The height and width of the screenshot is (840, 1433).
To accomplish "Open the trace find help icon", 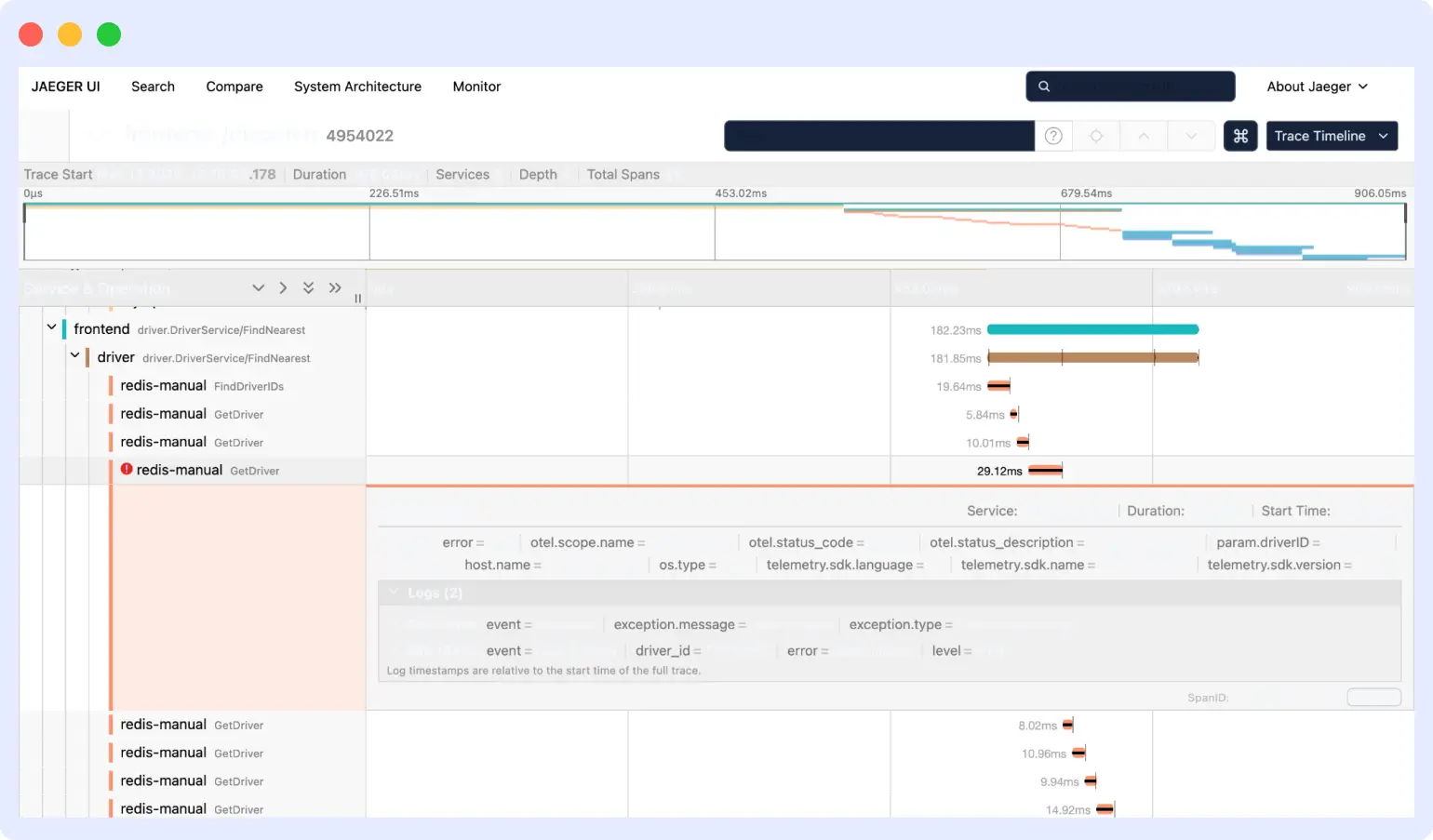I will point(1053,136).
